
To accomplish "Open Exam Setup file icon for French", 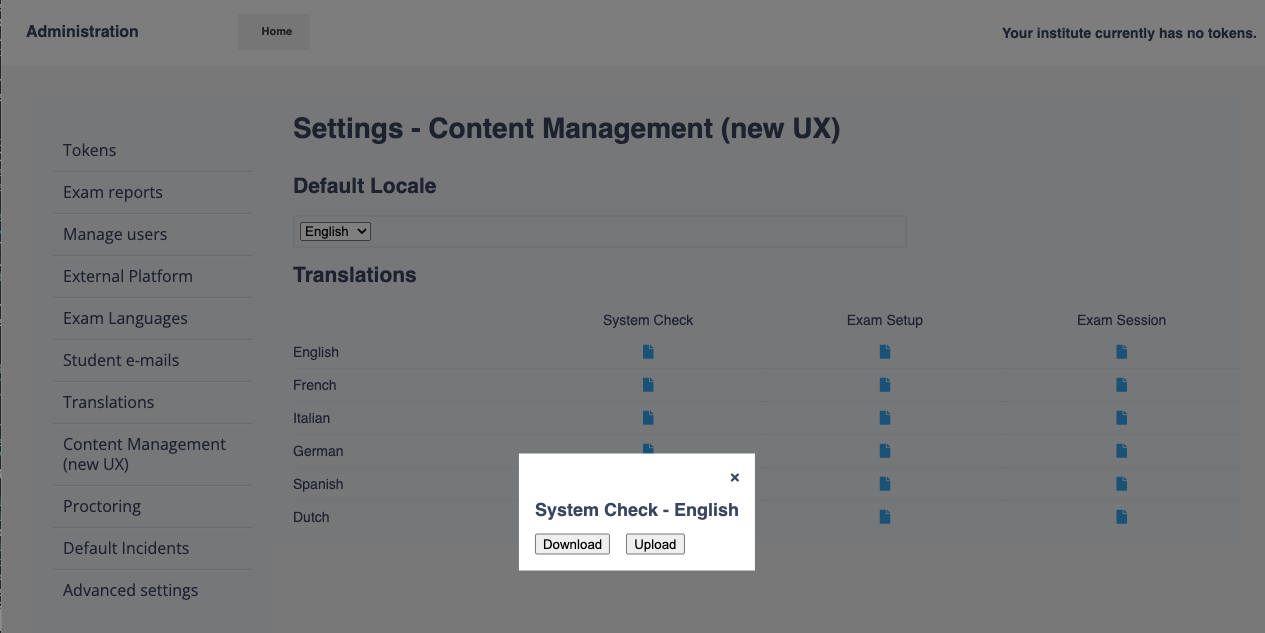I will click(885, 385).
